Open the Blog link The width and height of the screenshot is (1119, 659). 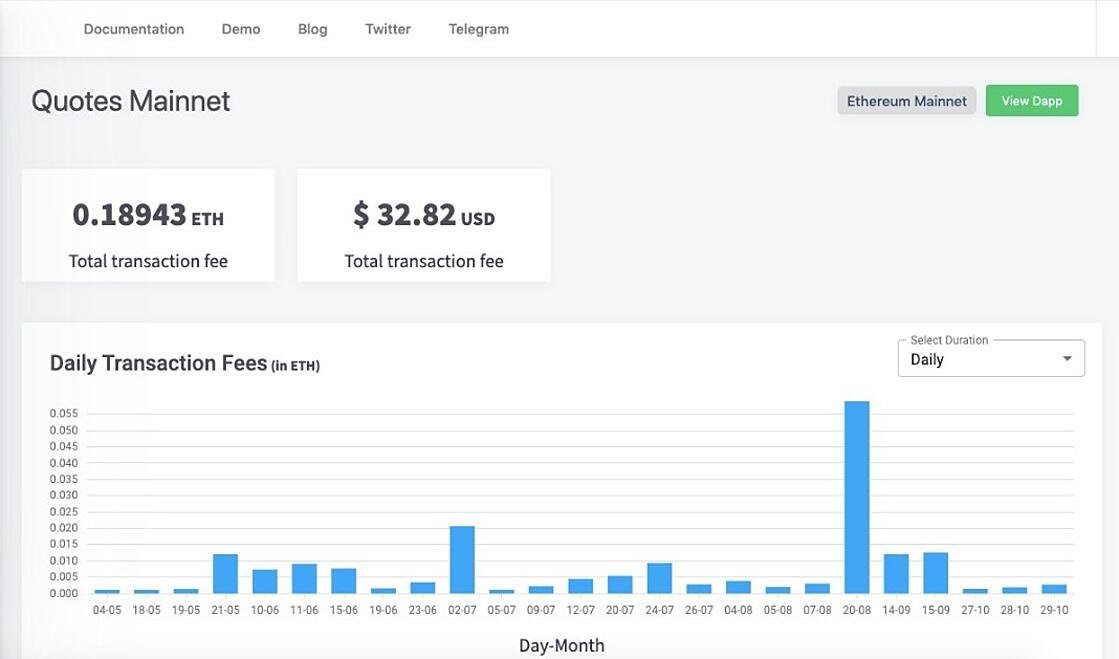[312, 29]
